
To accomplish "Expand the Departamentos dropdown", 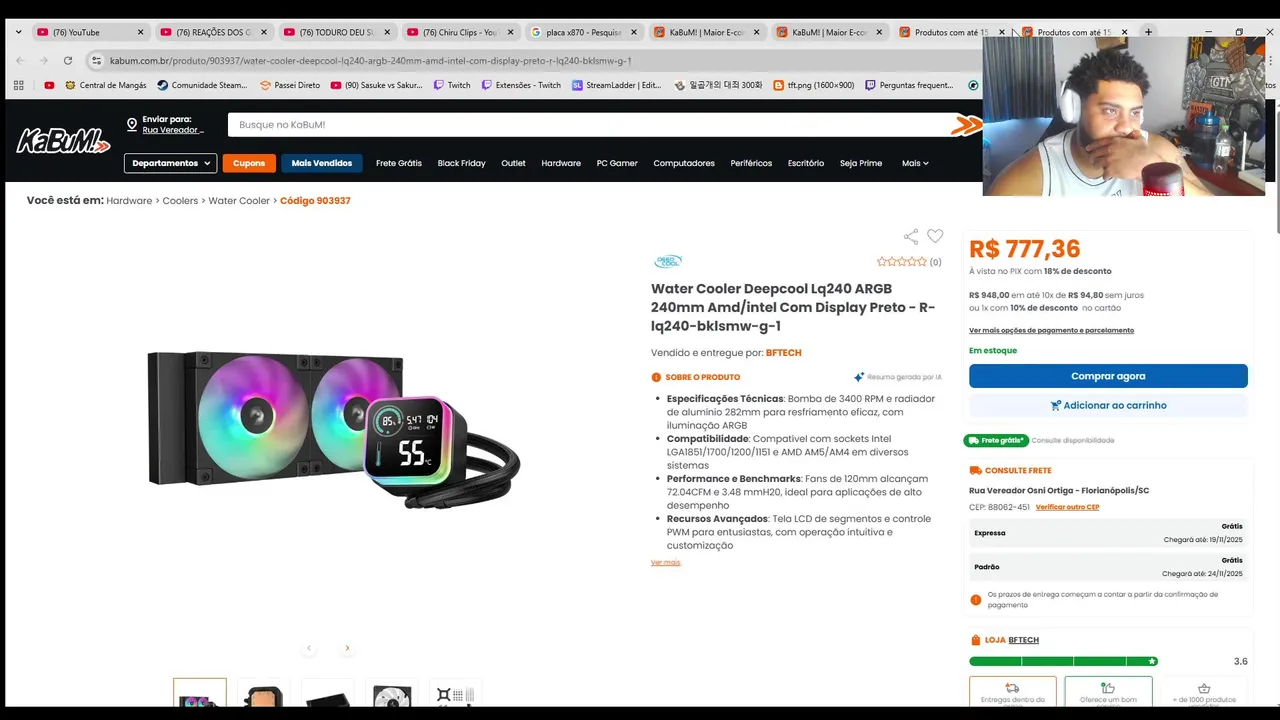I will click(x=170, y=163).
